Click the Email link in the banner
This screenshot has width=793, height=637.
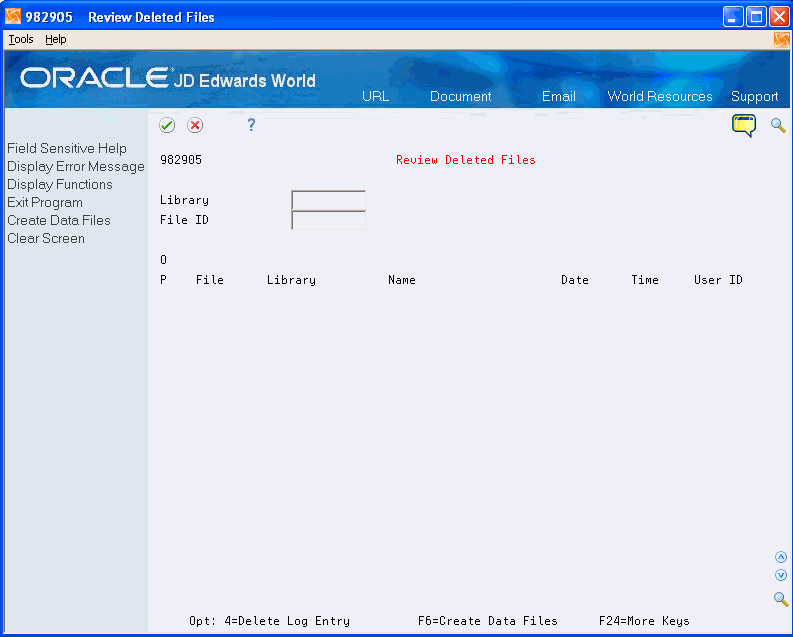(558, 96)
